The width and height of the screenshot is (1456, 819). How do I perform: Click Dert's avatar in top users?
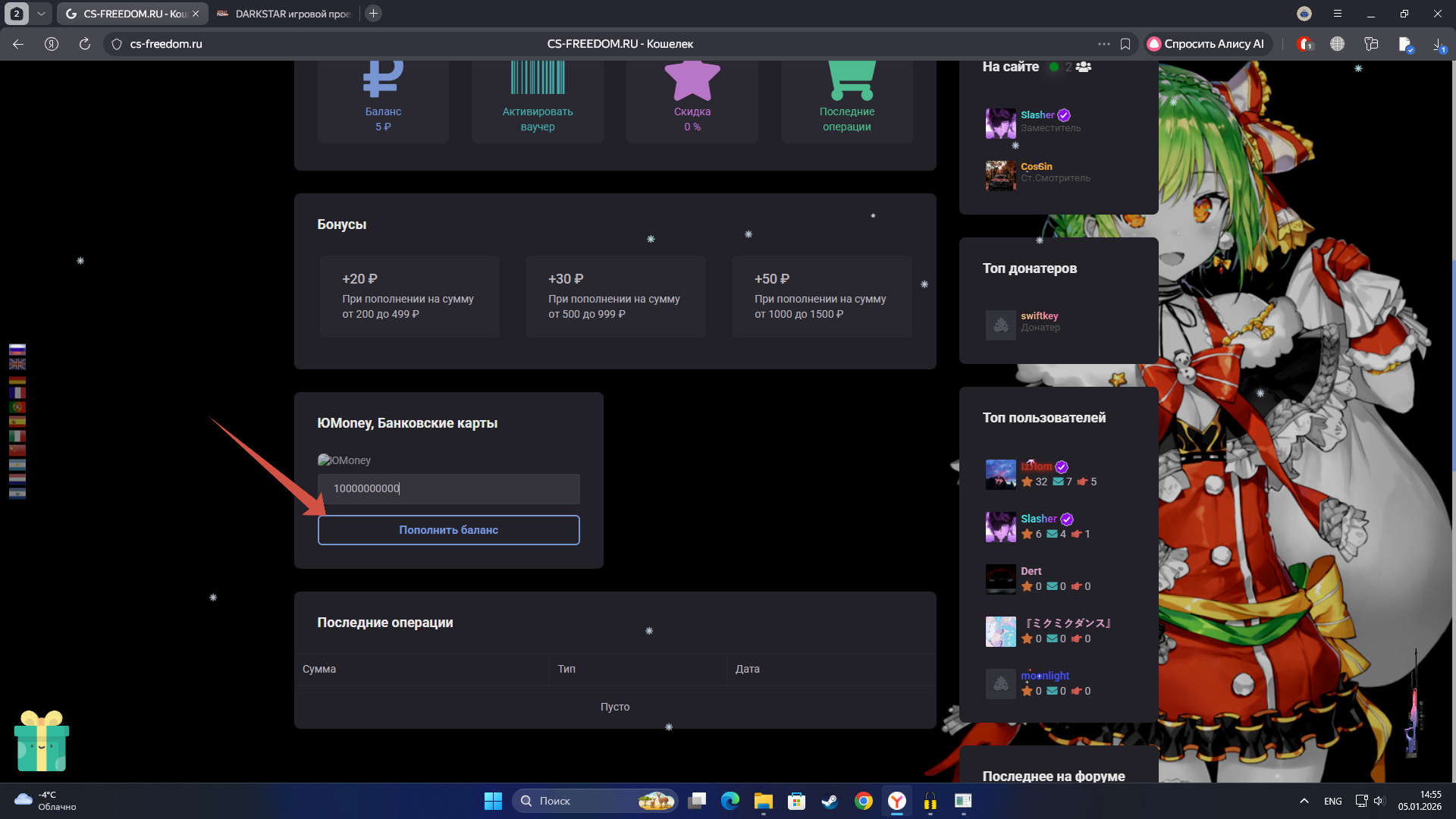pyautogui.click(x=1000, y=579)
